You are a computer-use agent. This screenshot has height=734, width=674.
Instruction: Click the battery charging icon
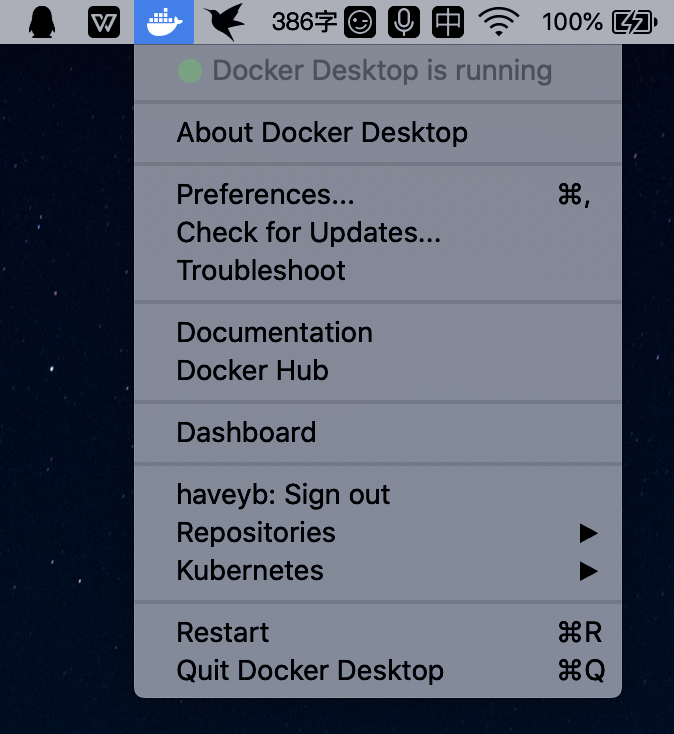point(635,22)
